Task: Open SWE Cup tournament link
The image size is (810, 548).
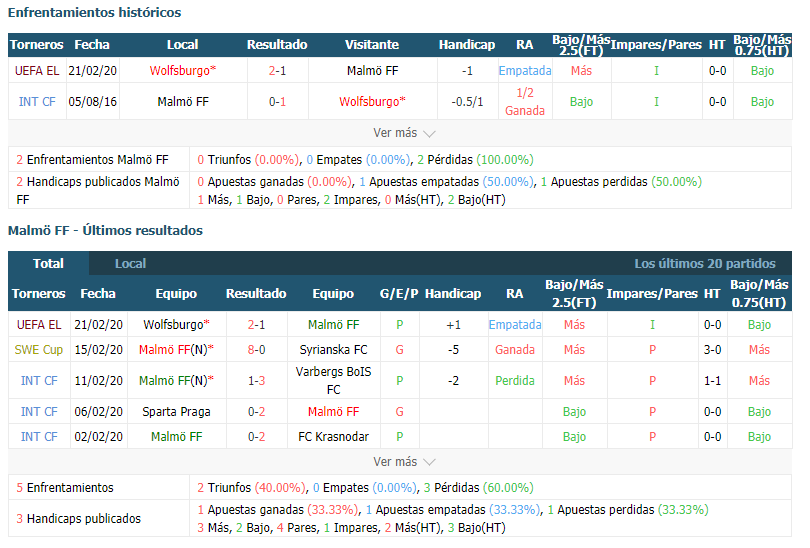Action: click(x=39, y=350)
